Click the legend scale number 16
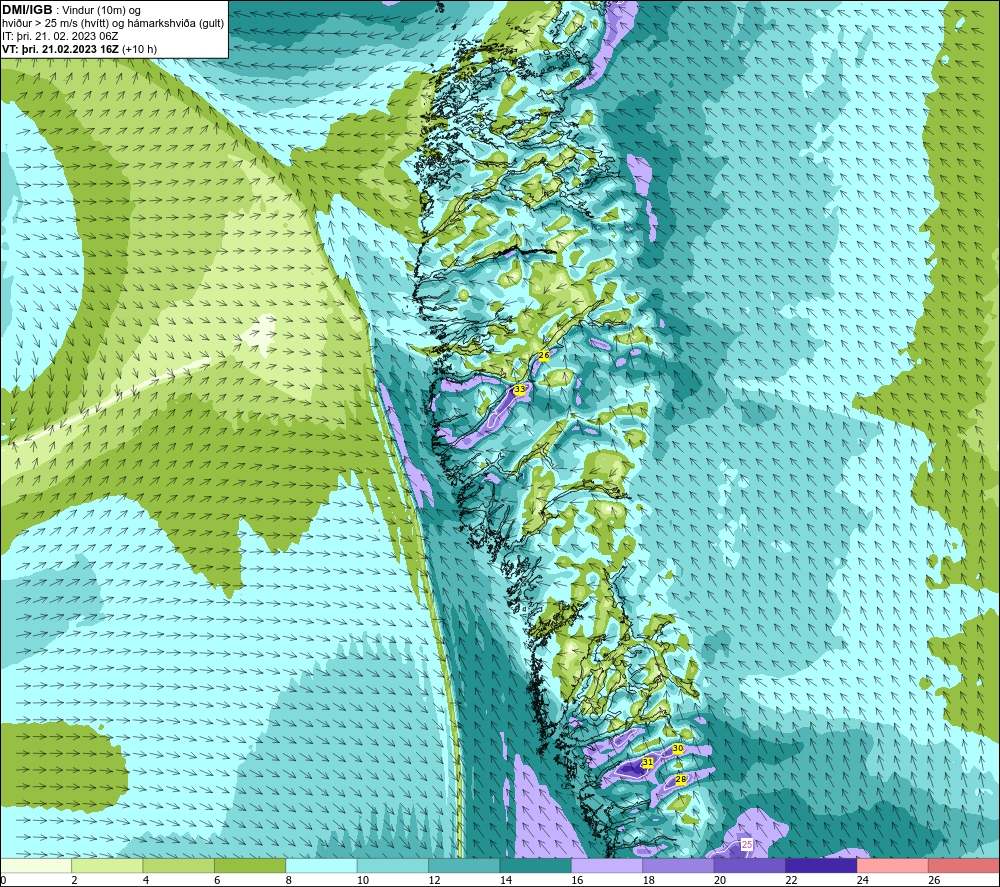 point(577,880)
